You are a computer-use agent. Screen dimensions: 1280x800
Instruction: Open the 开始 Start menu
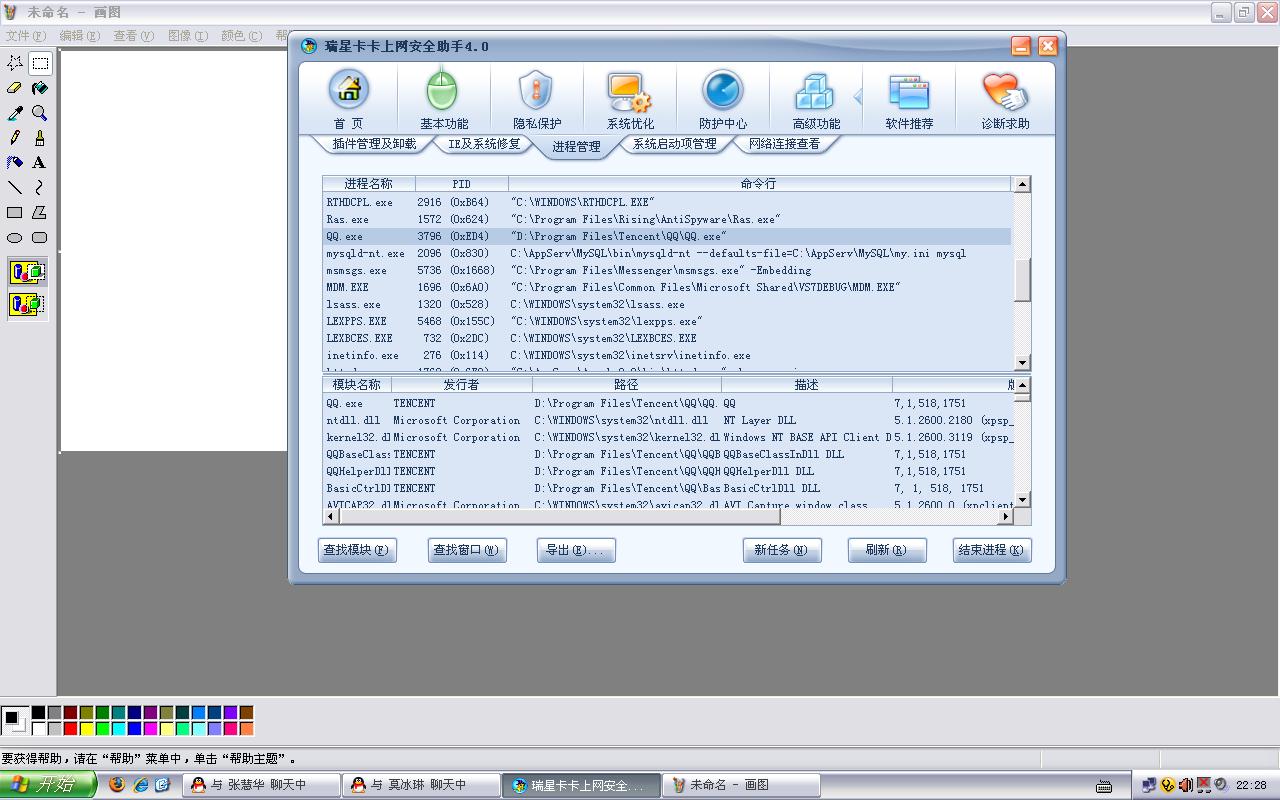tap(49, 785)
